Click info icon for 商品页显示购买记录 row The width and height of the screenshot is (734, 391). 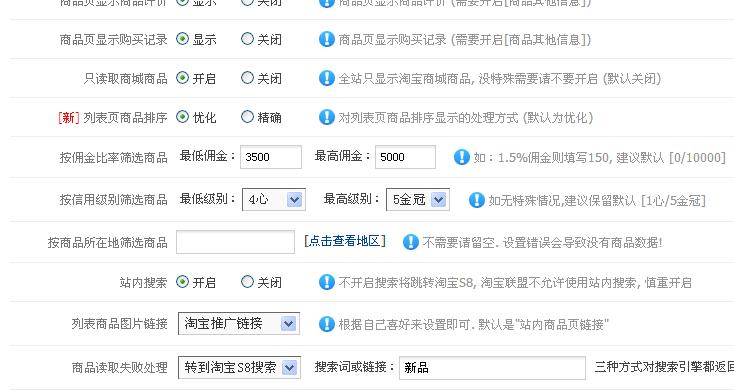(x=326, y=39)
